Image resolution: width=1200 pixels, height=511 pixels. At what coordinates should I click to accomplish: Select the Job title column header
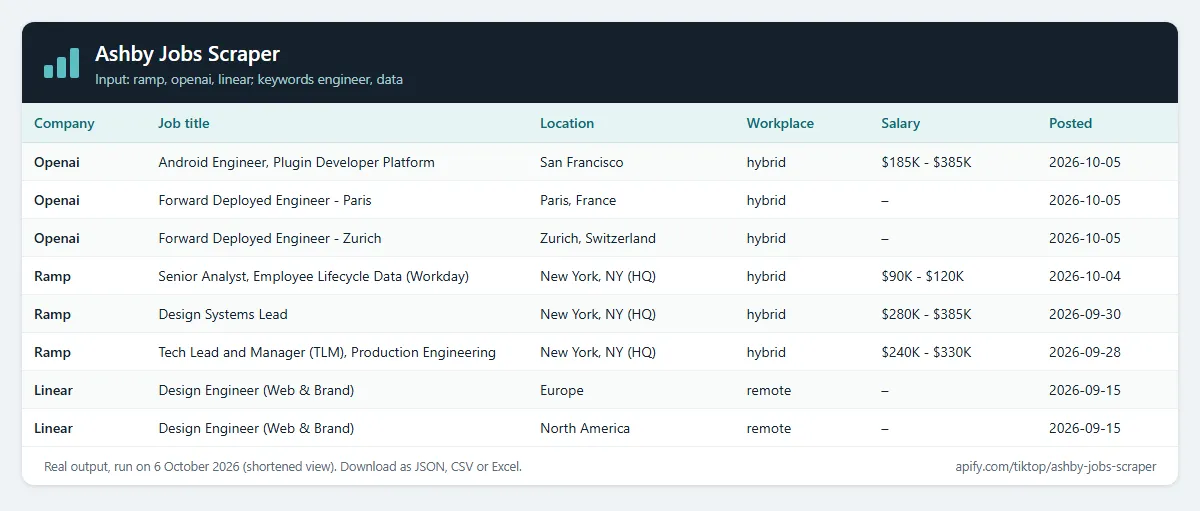(x=184, y=124)
